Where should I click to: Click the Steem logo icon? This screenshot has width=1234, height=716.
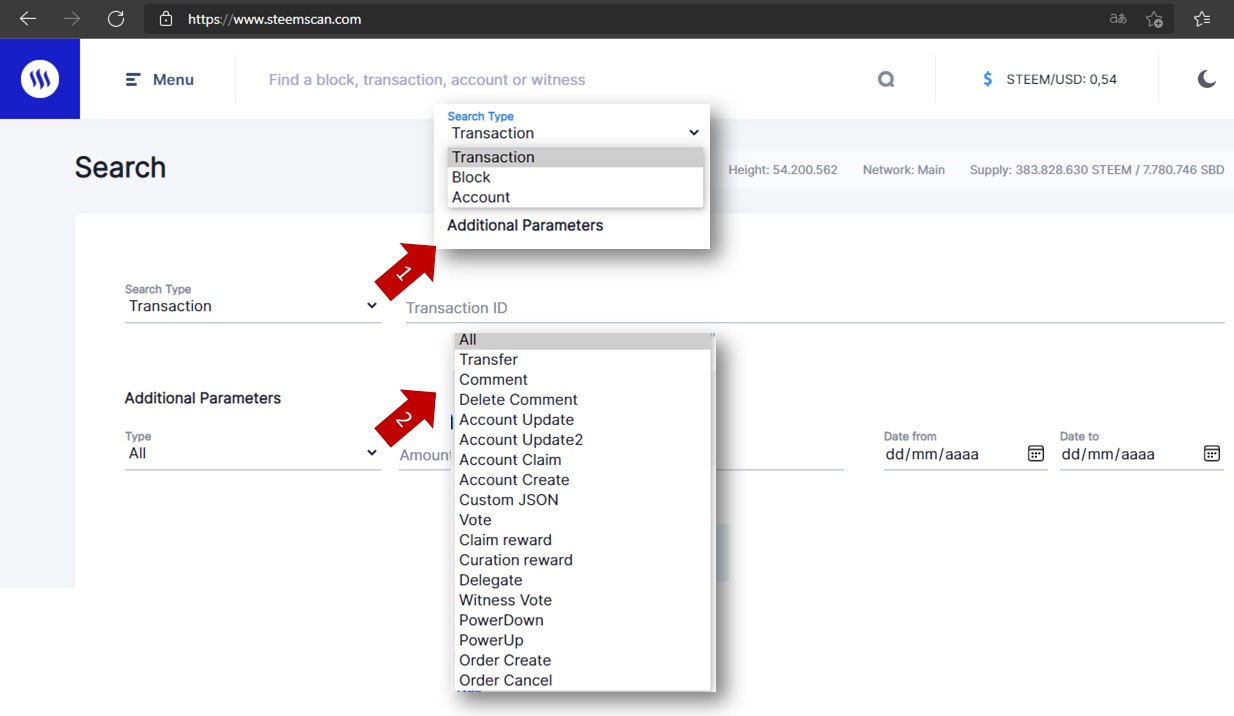click(x=40, y=79)
